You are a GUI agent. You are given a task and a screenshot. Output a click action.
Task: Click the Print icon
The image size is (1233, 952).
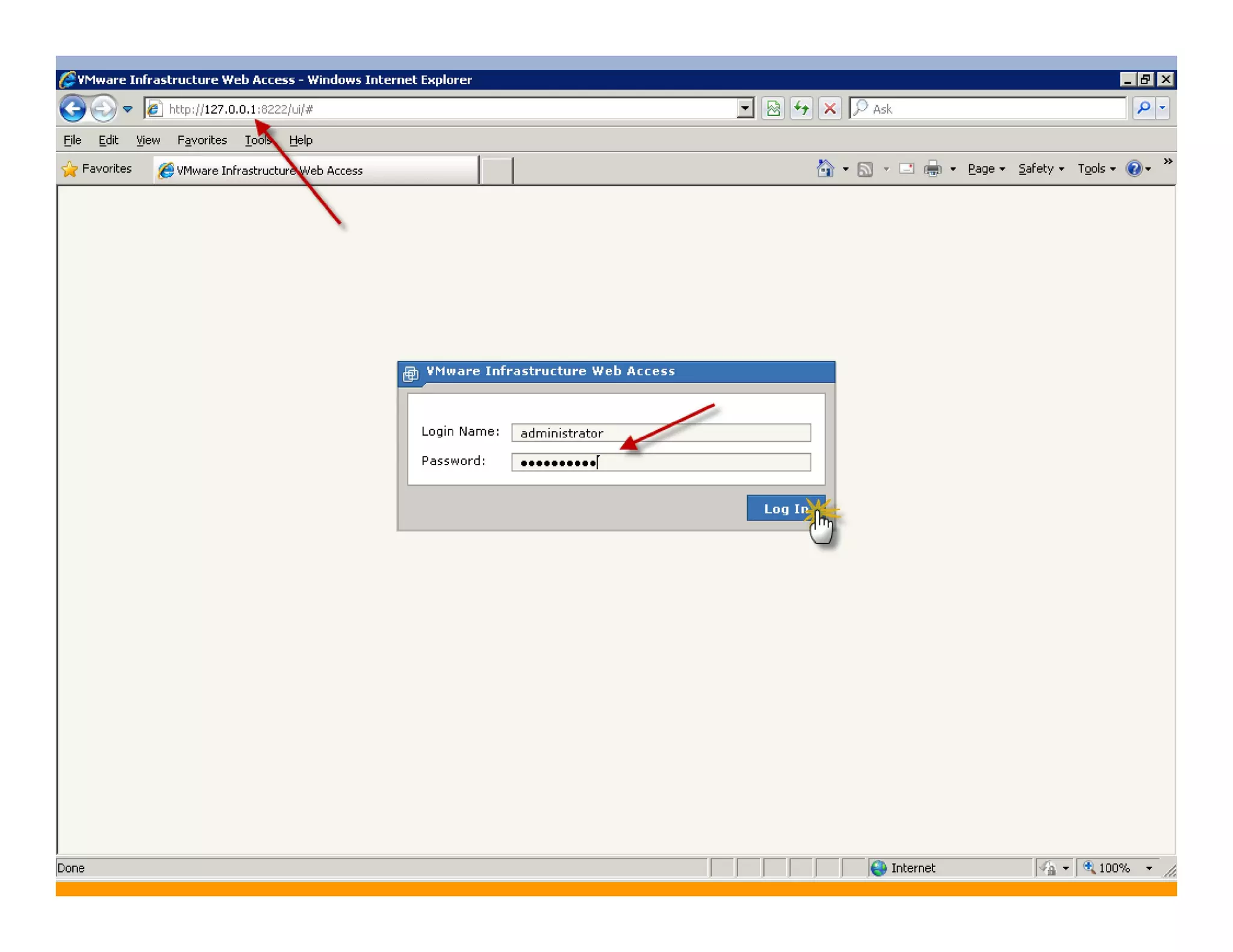coord(932,169)
